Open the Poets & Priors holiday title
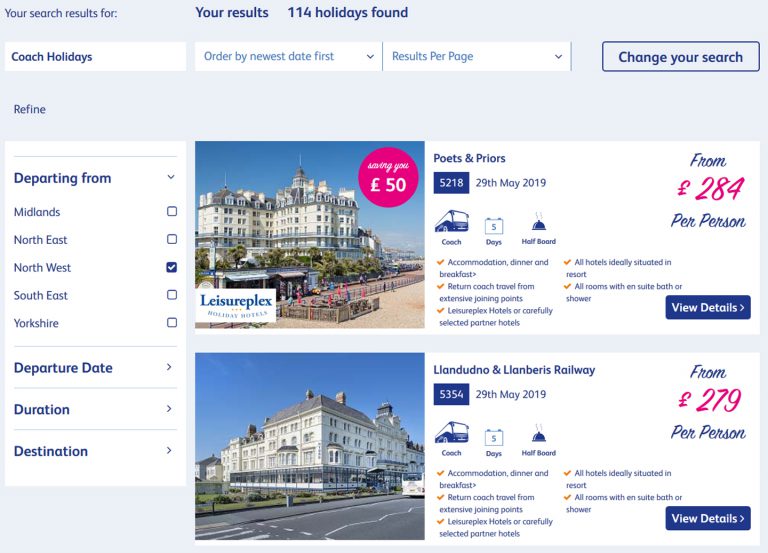The width and height of the screenshot is (768, 553). coord(469,158)
